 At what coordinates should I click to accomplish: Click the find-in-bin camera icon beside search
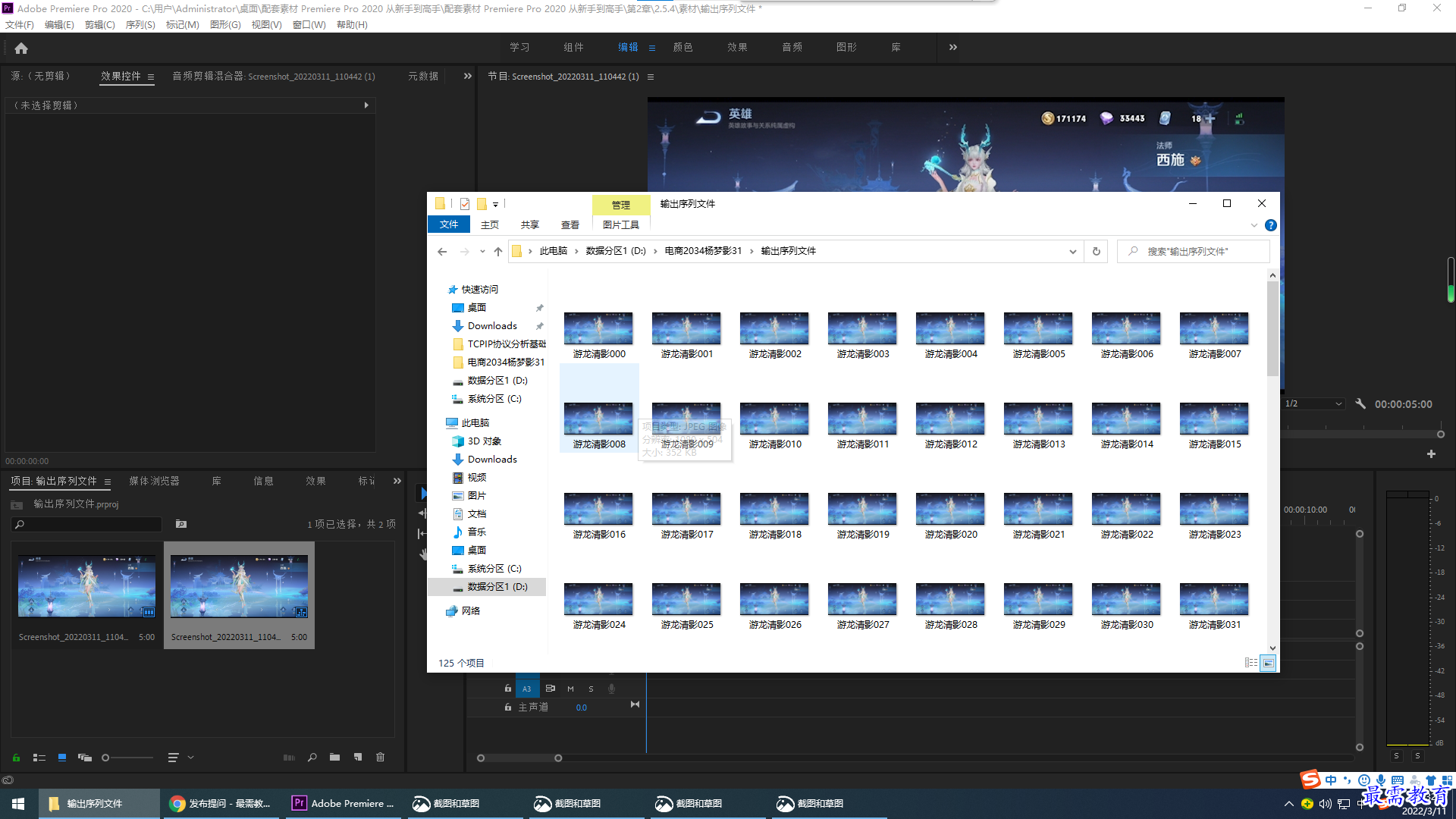(x=181, y=524)
